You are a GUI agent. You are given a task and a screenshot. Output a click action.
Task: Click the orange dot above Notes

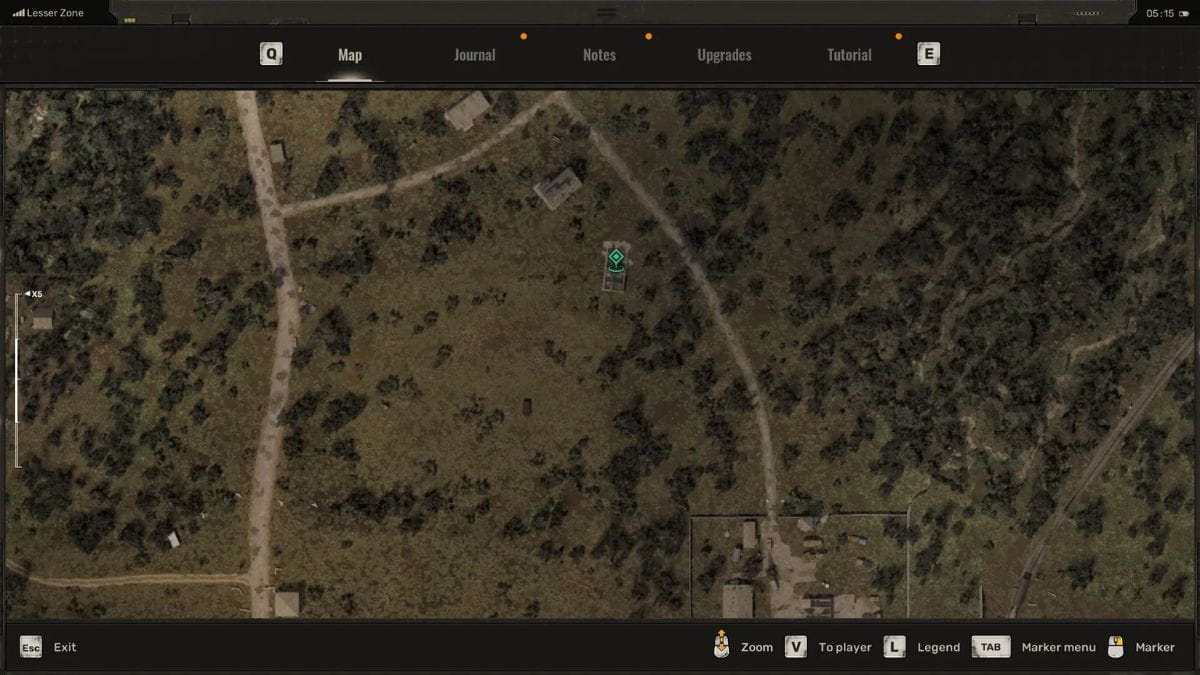point(648,36)
